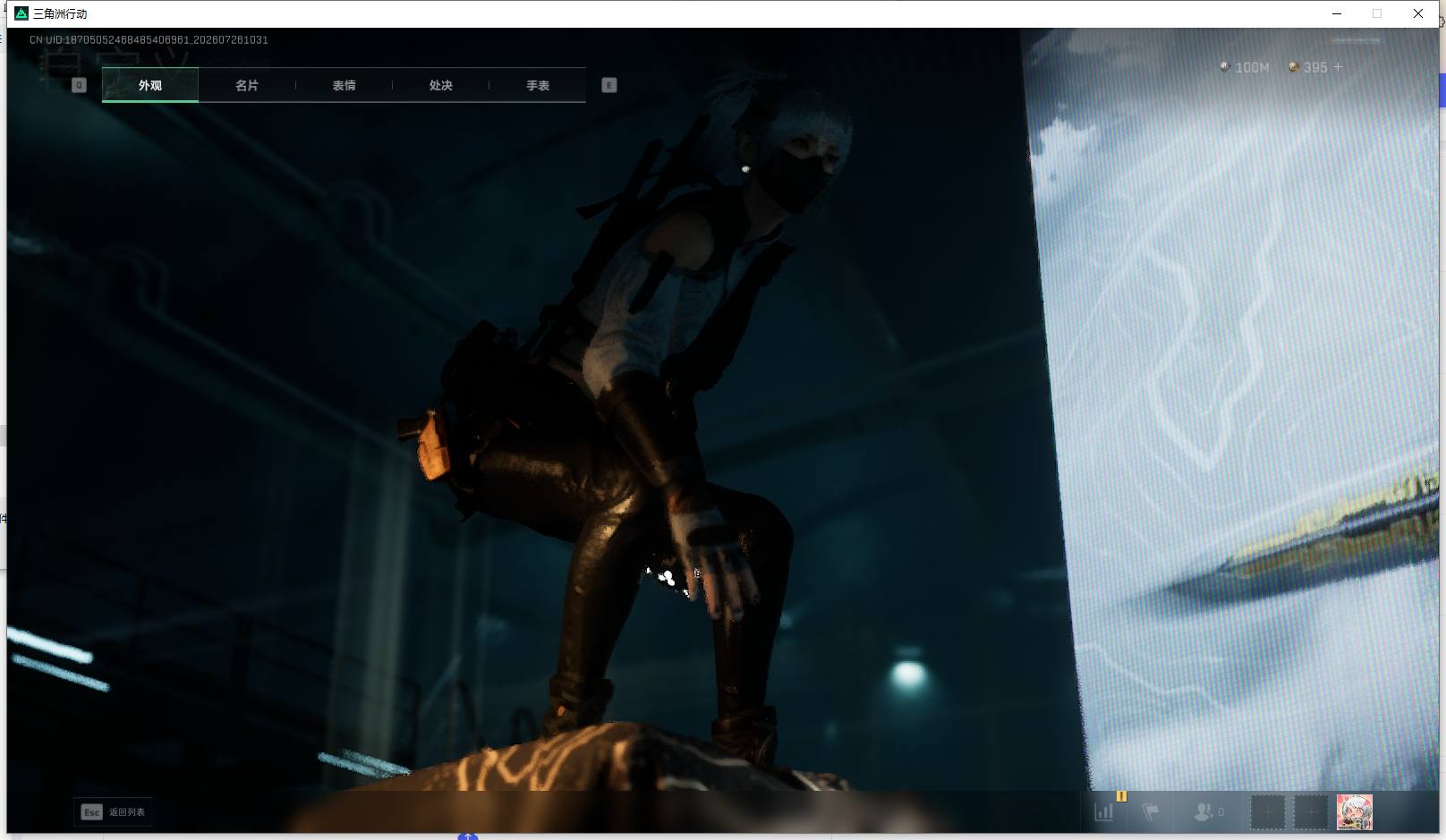Click the flag icon in bottom bar
1446x840 pixels.
(1151, 811)
